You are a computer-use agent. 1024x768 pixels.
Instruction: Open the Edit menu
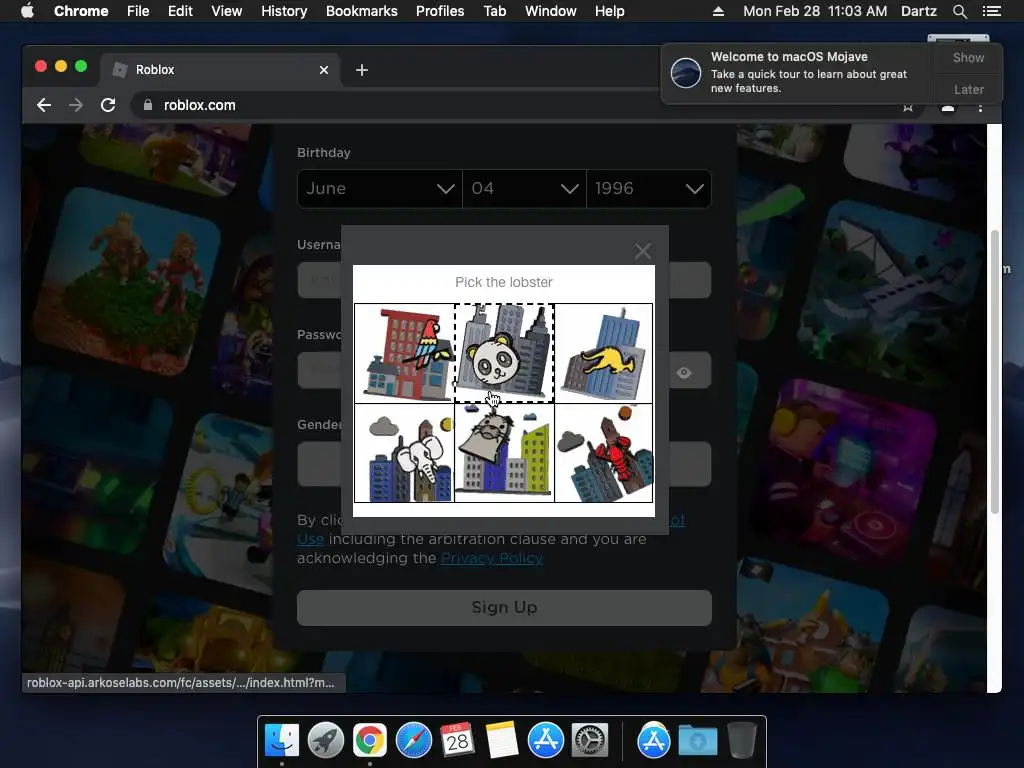pyautogui.click(x=180, y=11)
